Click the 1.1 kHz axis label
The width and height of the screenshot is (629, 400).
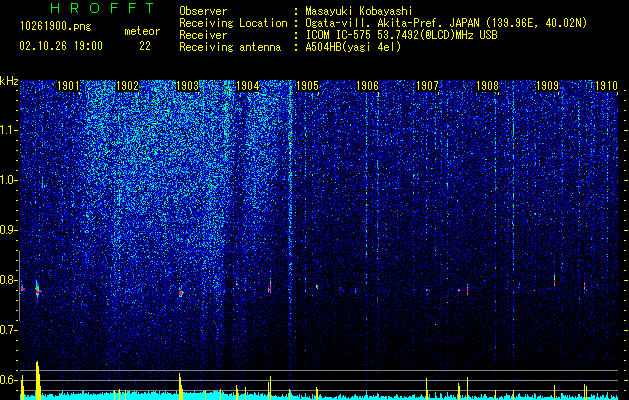(x=9, y=130)
